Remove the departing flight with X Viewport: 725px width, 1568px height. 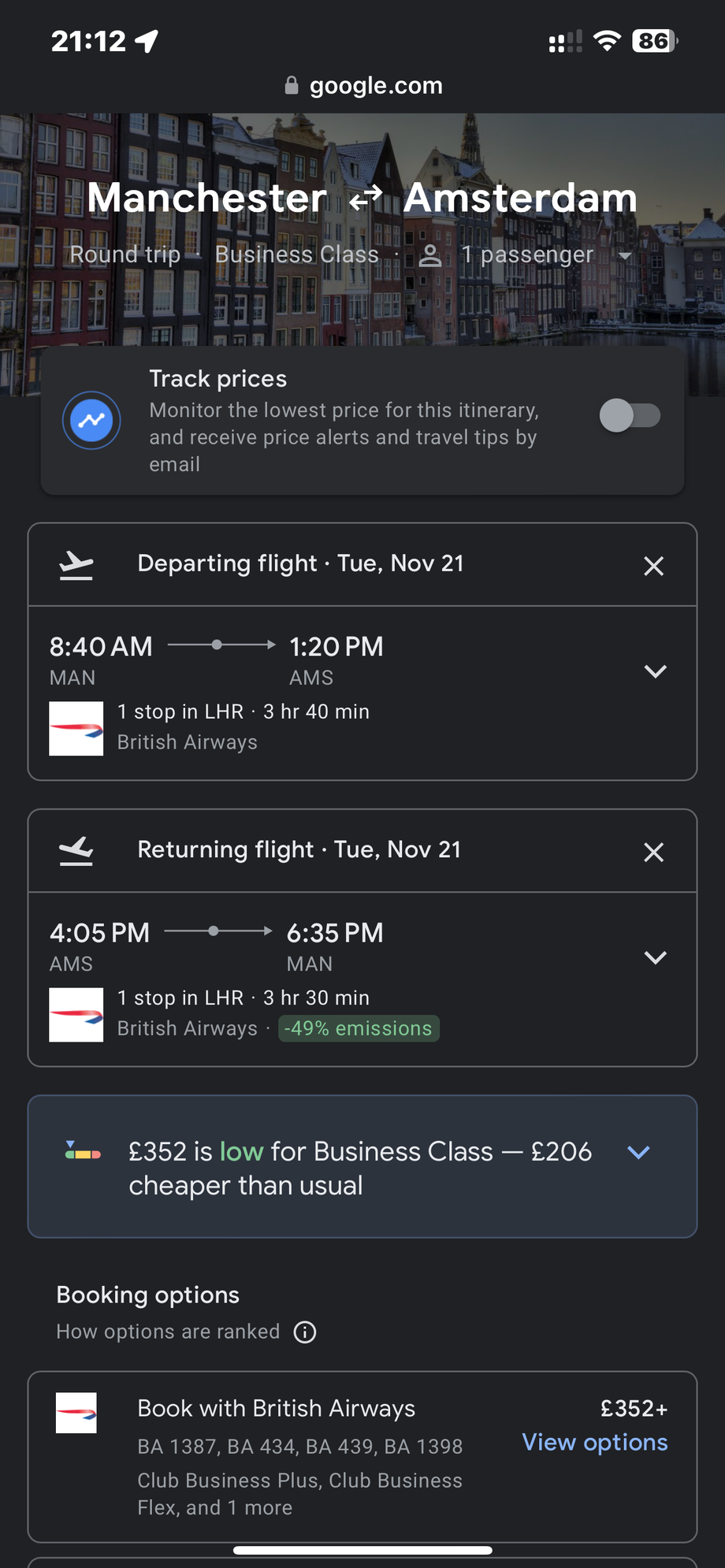(x=653, y=566)
